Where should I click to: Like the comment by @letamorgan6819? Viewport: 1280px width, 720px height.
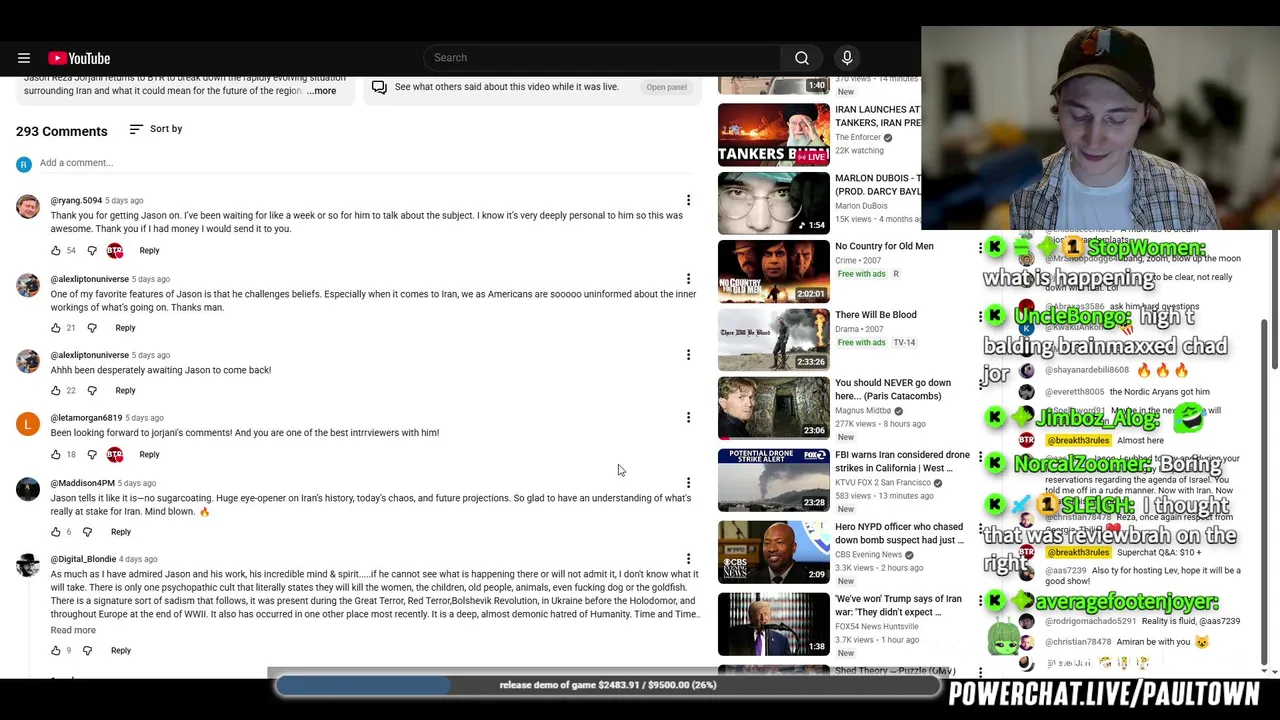click(x=56, y=455)
